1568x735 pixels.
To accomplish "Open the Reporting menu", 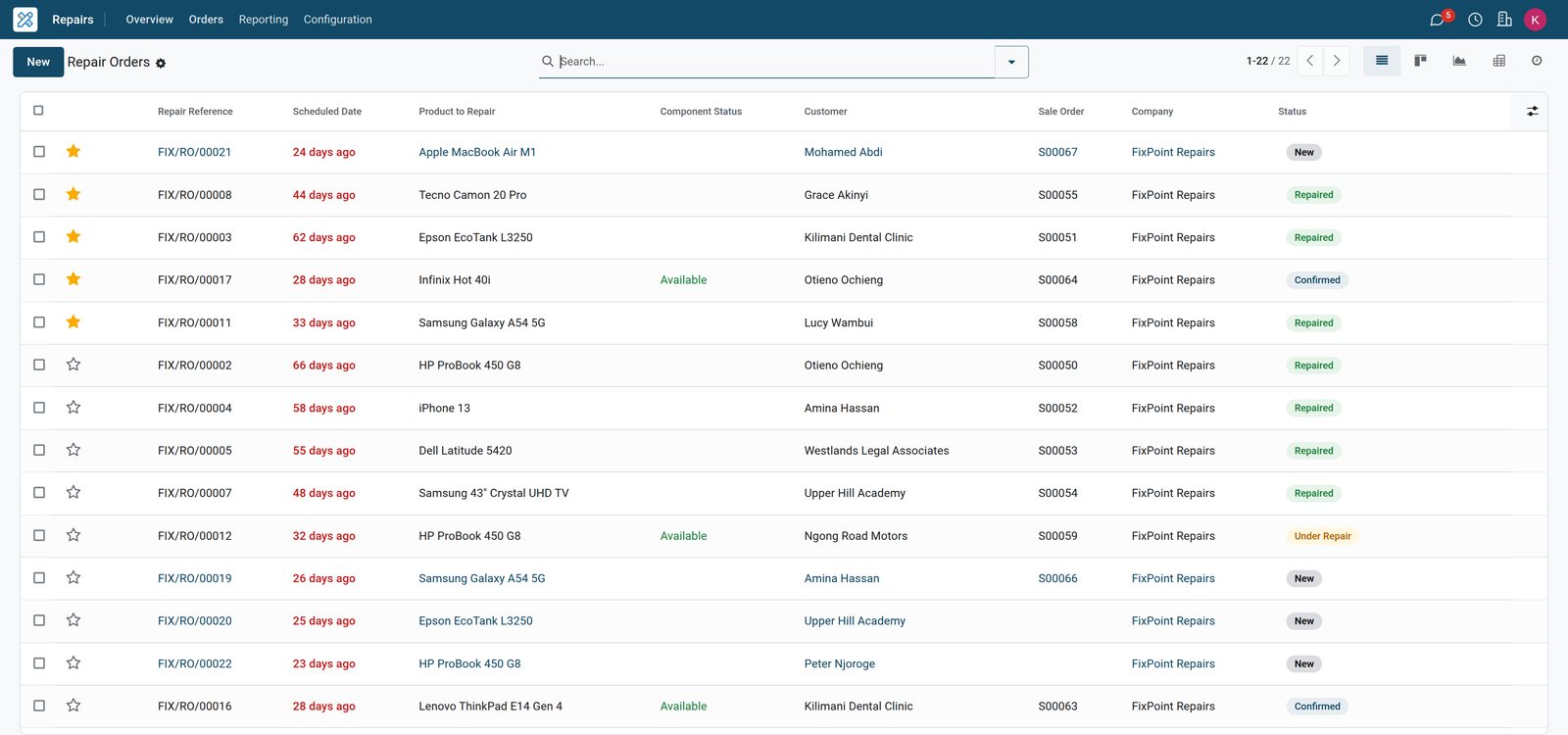I will coord(264,20).
